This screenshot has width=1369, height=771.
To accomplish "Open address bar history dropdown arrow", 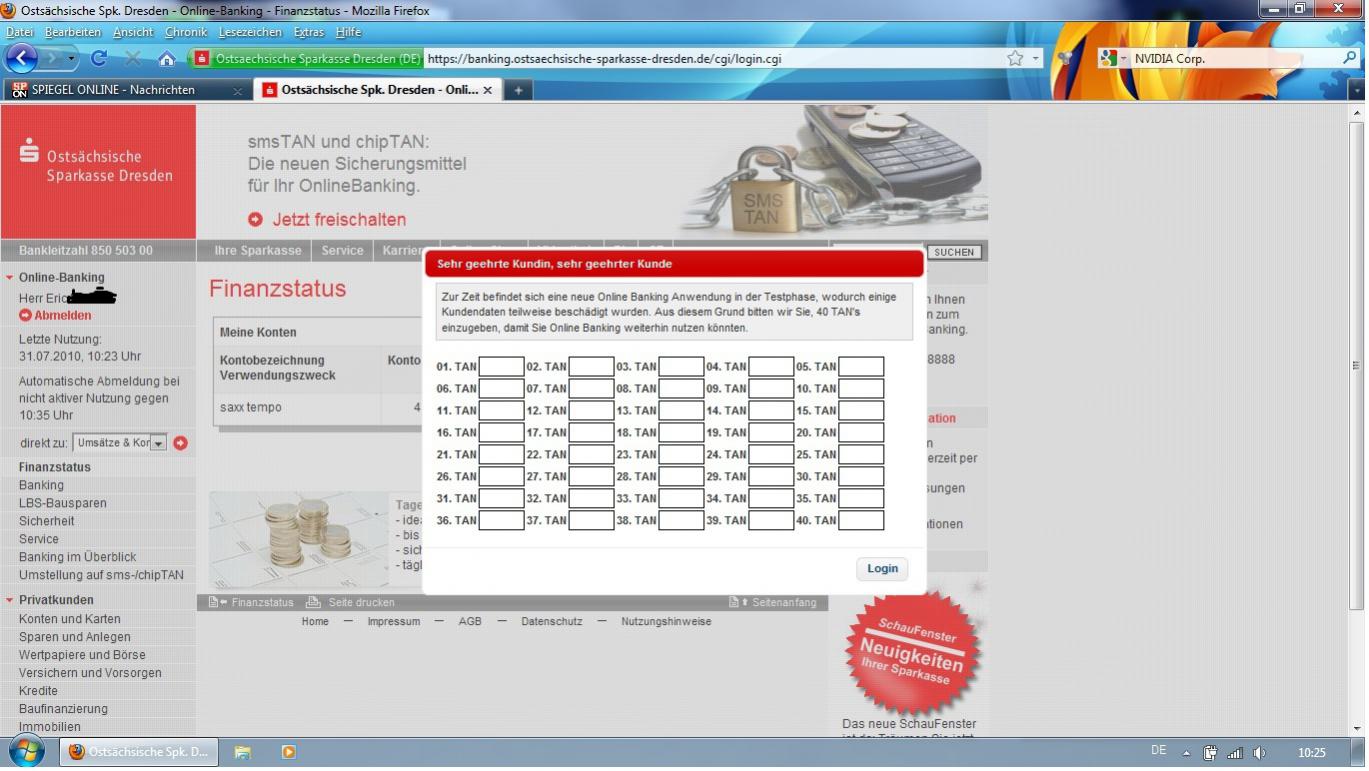I will coord(1035,59).
